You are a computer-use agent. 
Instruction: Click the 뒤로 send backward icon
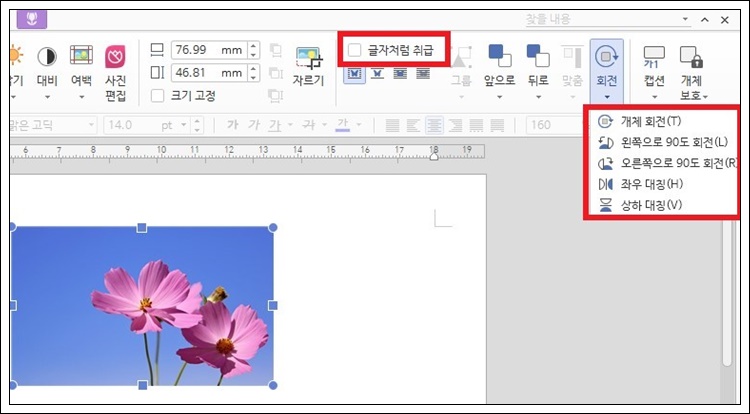click(x=538, y=55)
